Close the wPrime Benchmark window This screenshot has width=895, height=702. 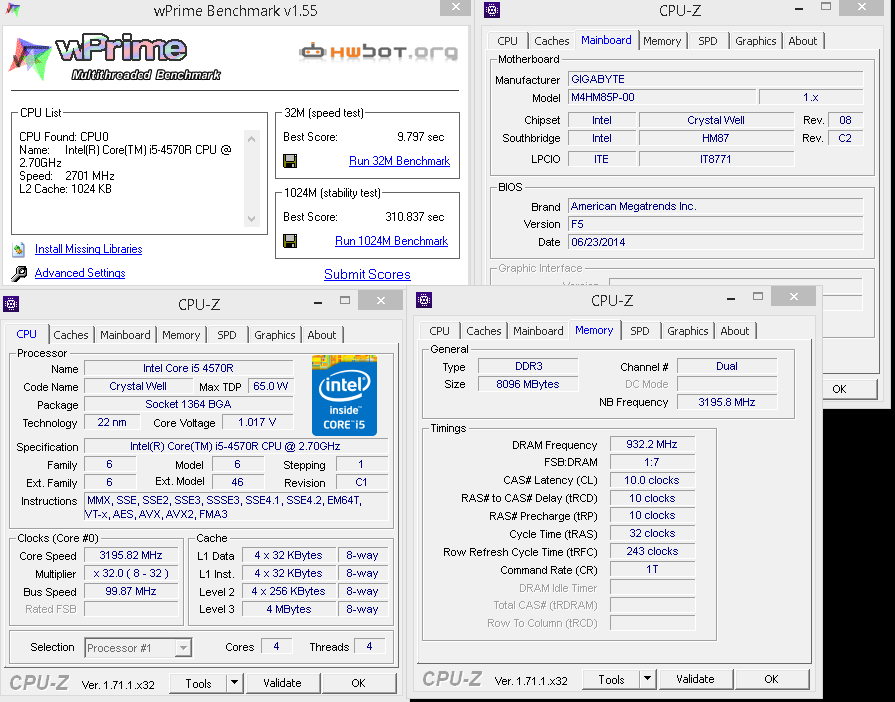455,7
